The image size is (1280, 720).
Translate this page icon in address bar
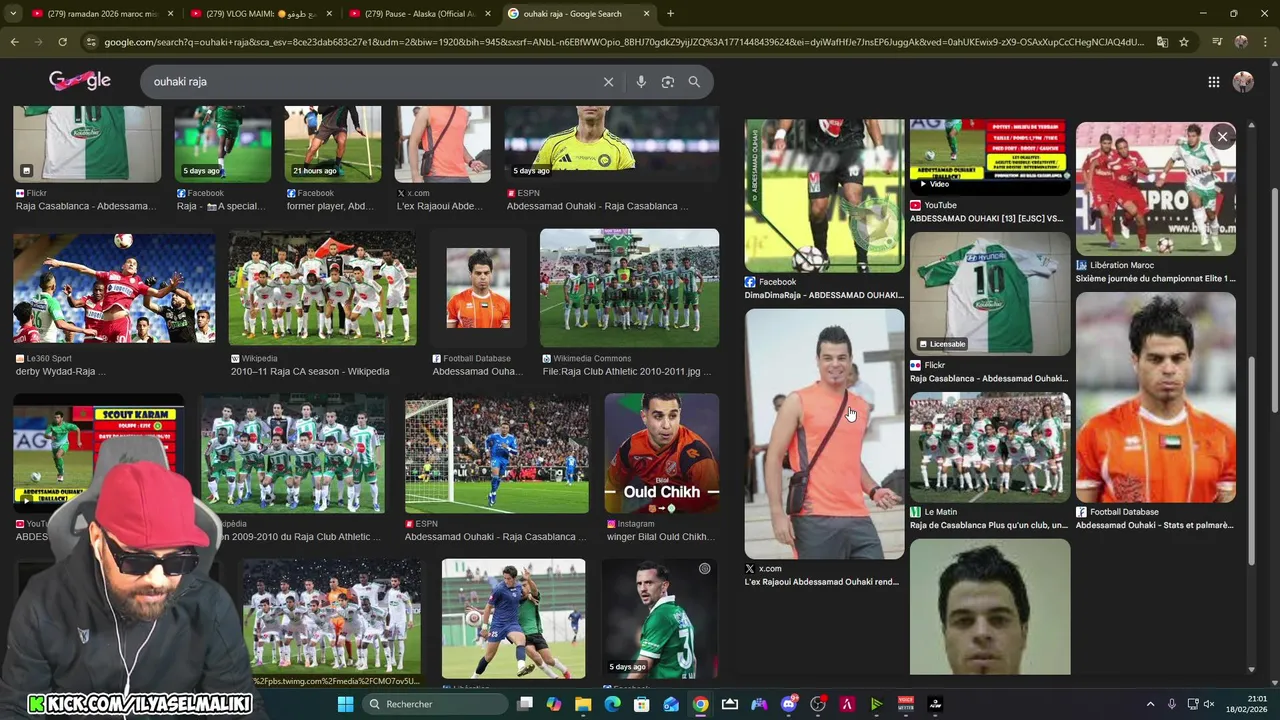point(1162,42)
